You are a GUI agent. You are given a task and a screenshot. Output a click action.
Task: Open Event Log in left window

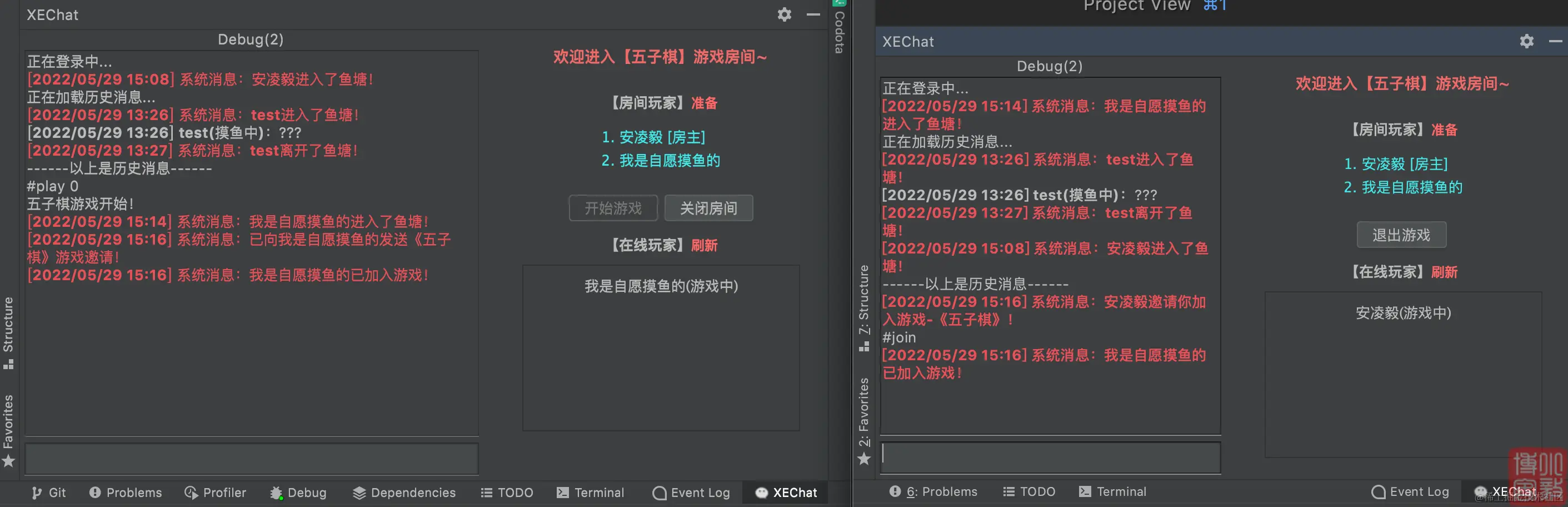691,493
